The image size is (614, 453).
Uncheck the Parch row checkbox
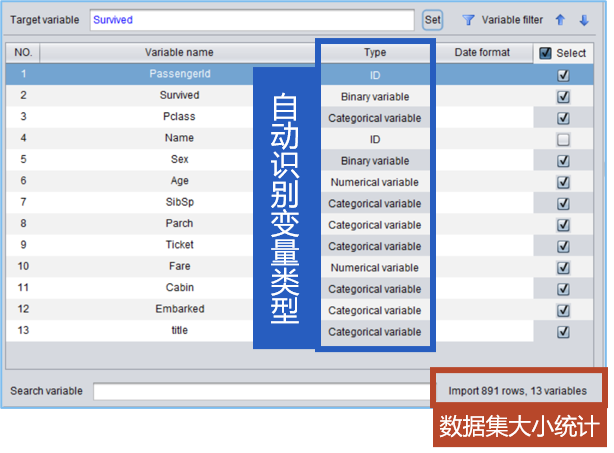(x=563, y=225)
